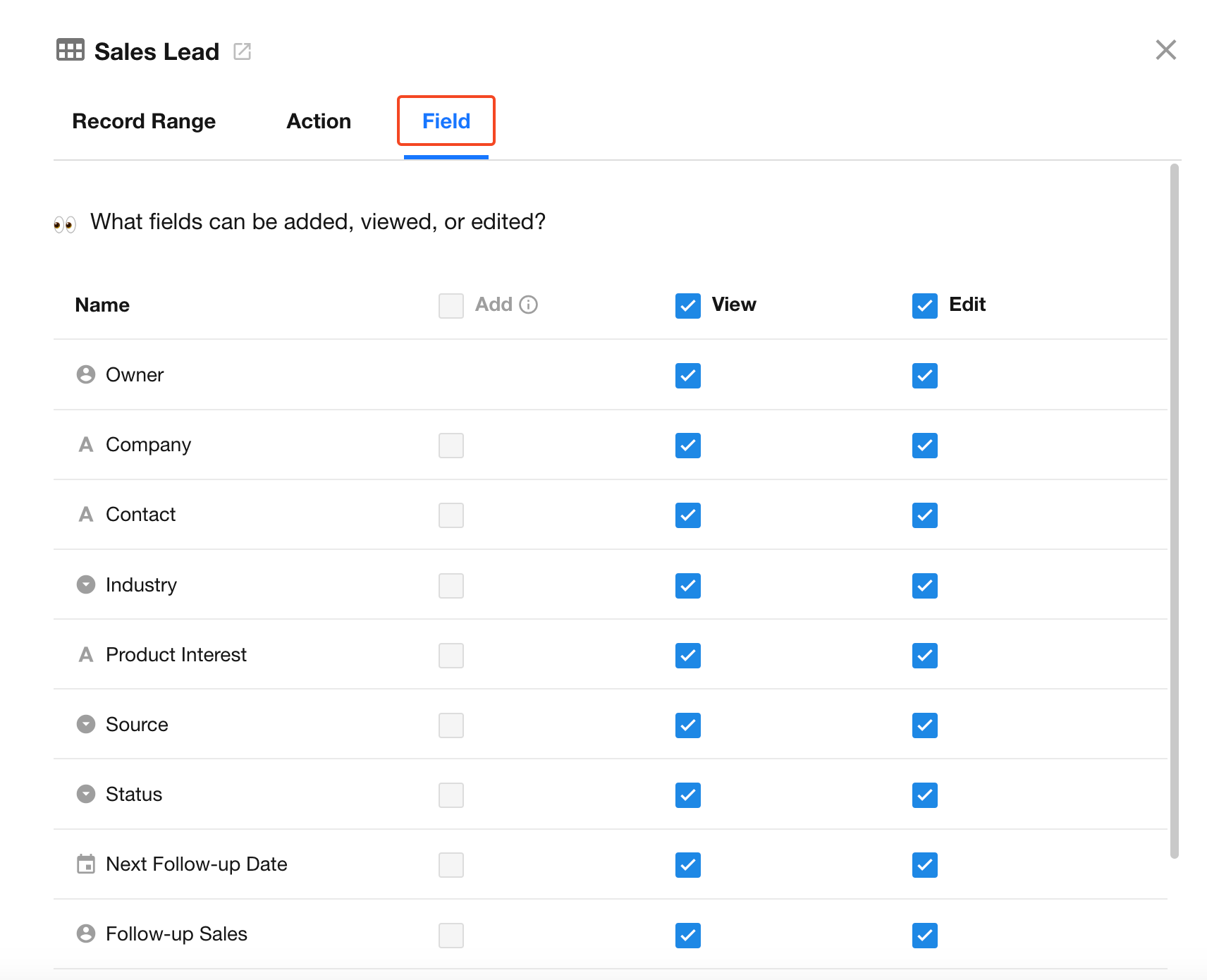Click the Owner member field icon
Screen dimensions: 1207x980
coord(86,374)
